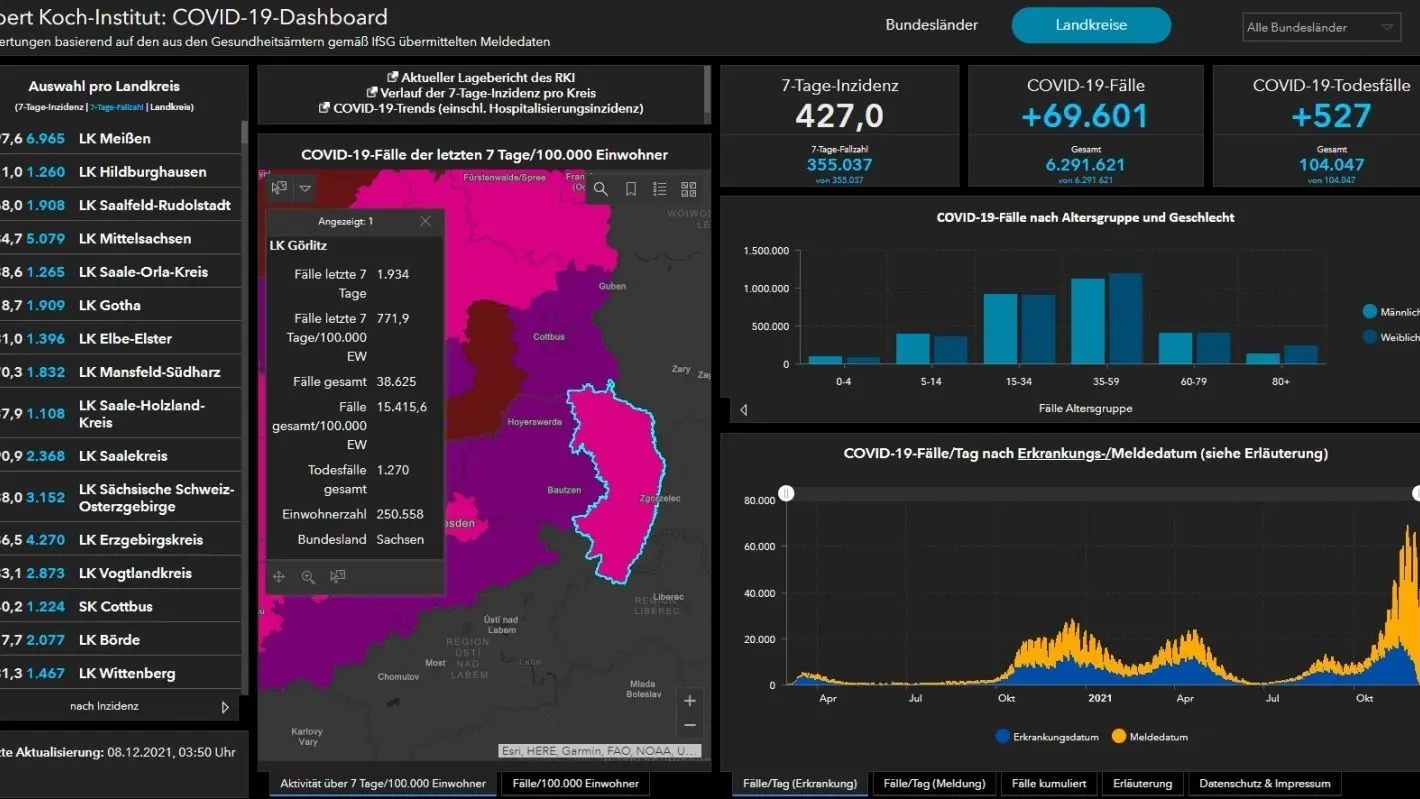Switch to Fälle/100.000 Einwohner map tab

[x=574, y=784]
